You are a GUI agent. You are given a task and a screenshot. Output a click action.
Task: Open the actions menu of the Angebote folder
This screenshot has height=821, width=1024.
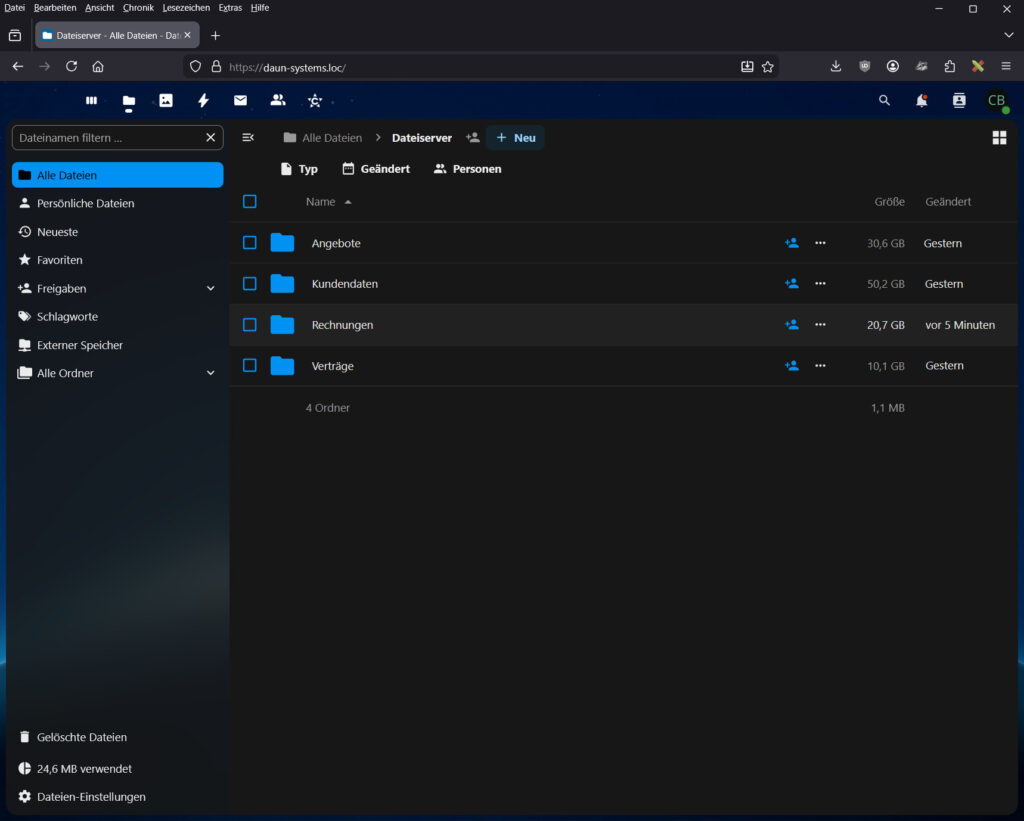point(820,242)
